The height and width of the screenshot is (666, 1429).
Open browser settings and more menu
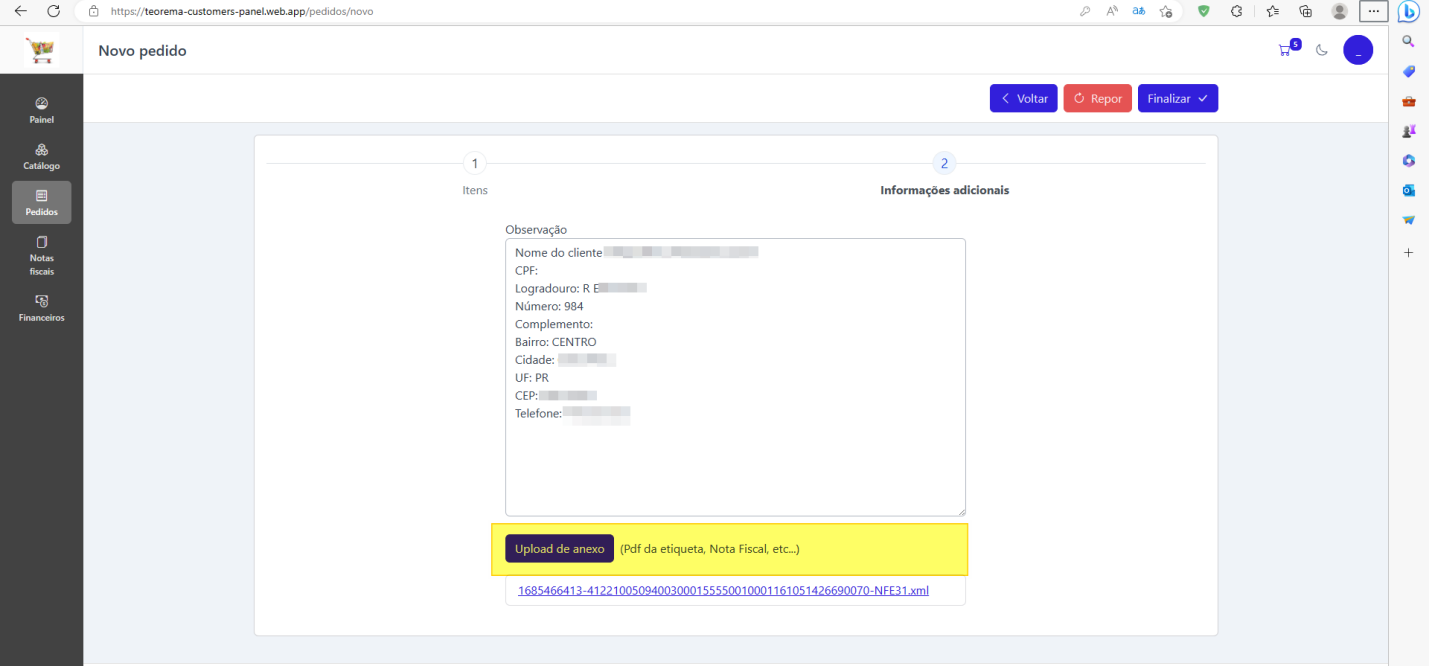(1374, 11)
